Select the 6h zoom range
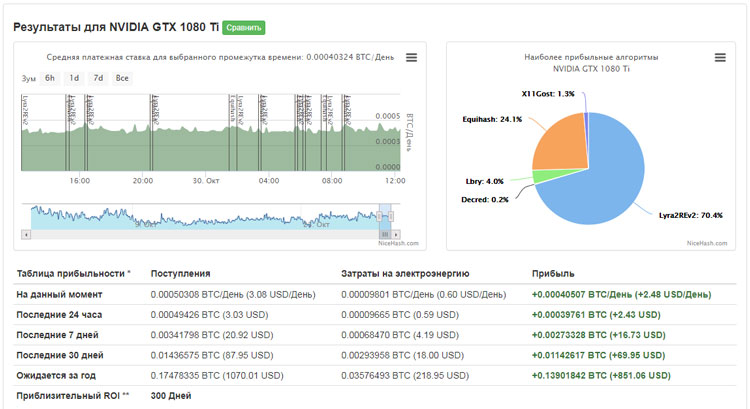 pos(50,78)
